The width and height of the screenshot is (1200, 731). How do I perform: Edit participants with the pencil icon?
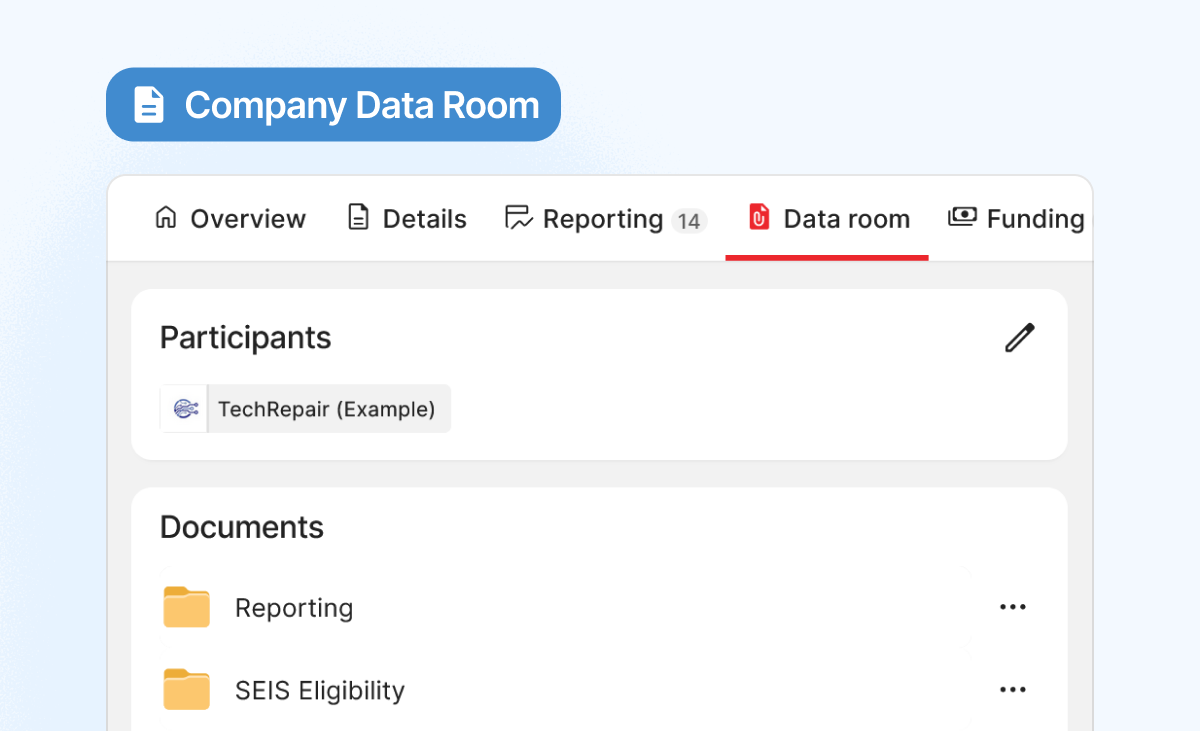pyautogui.click(x=1020, y=338)
